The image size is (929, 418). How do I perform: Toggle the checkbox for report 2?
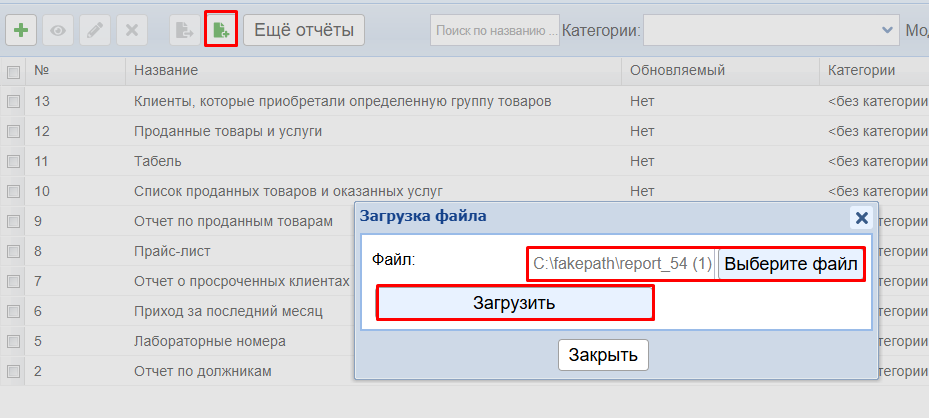(13, 372)
